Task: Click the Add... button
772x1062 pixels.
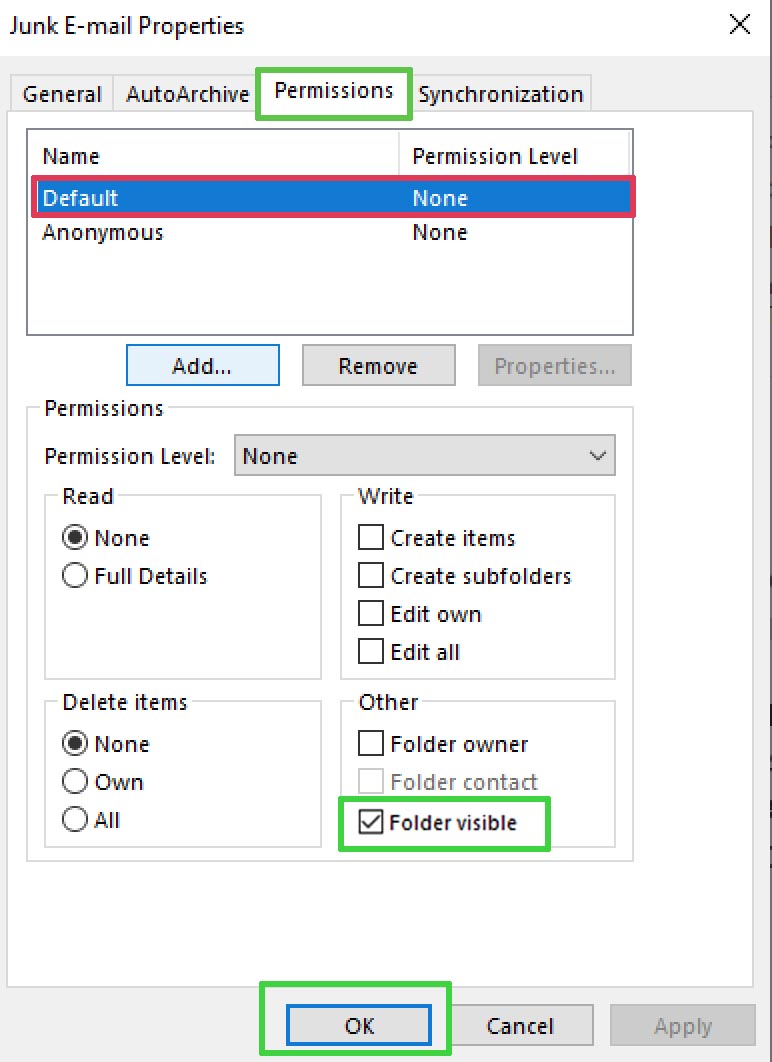Action: (x=202, y=366)
